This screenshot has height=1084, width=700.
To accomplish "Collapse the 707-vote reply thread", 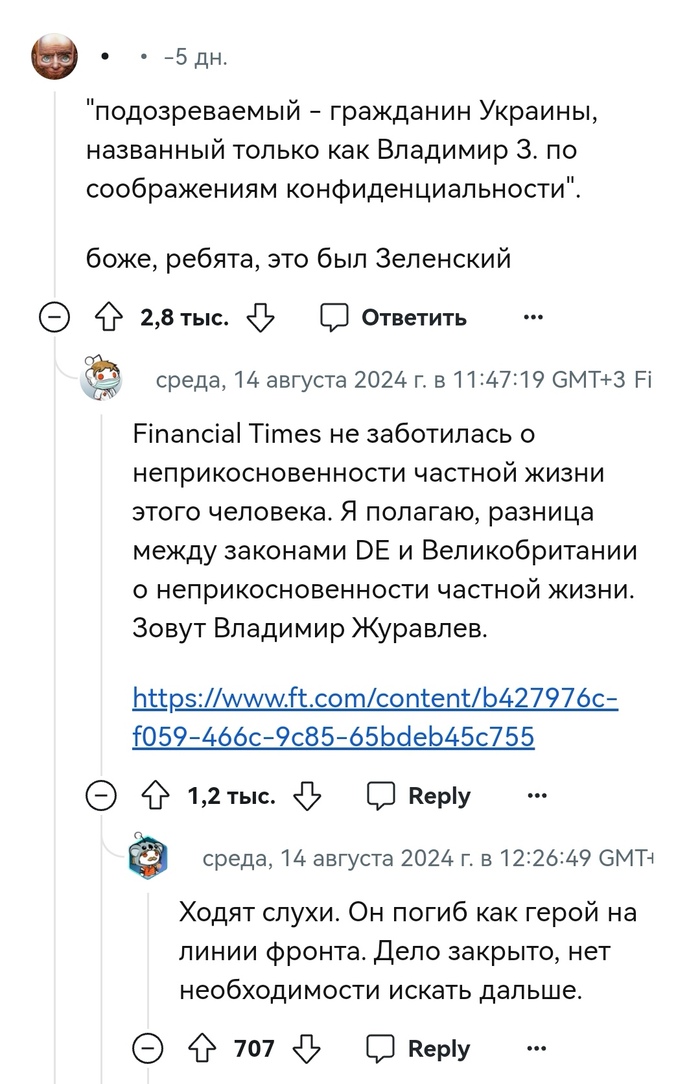I will point(147,1048).
